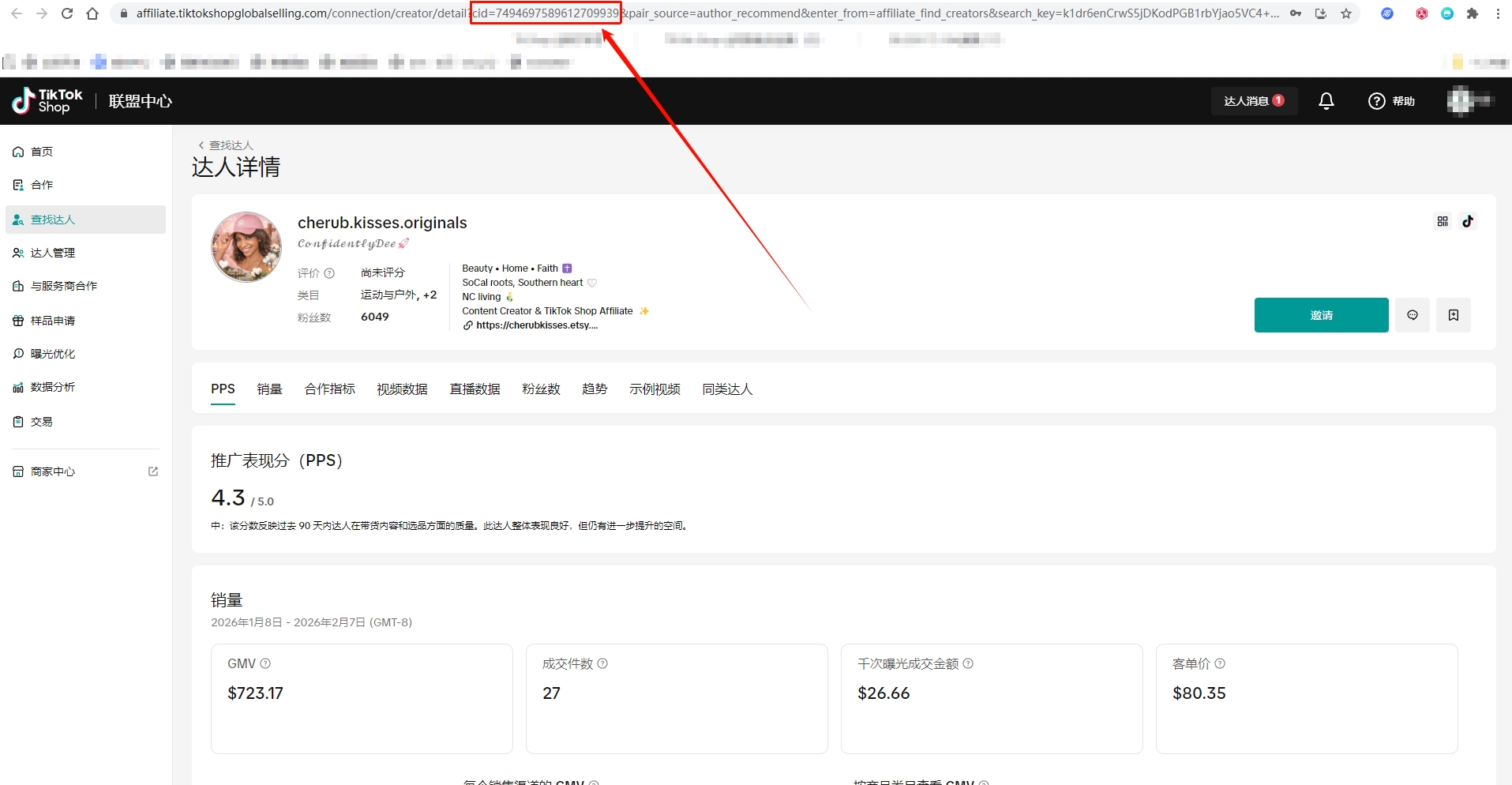Click the QR code icon on creator card
The image size is (1512, 785).
[x=1443, y=221]
